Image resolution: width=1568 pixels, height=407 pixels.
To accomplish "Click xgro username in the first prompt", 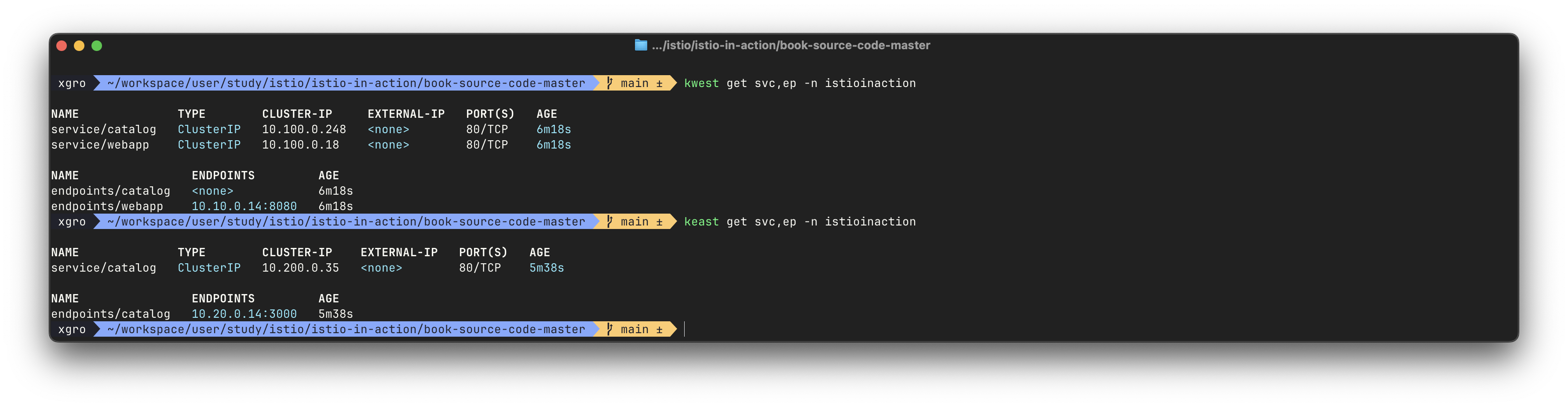I will (x=72, y=84).
